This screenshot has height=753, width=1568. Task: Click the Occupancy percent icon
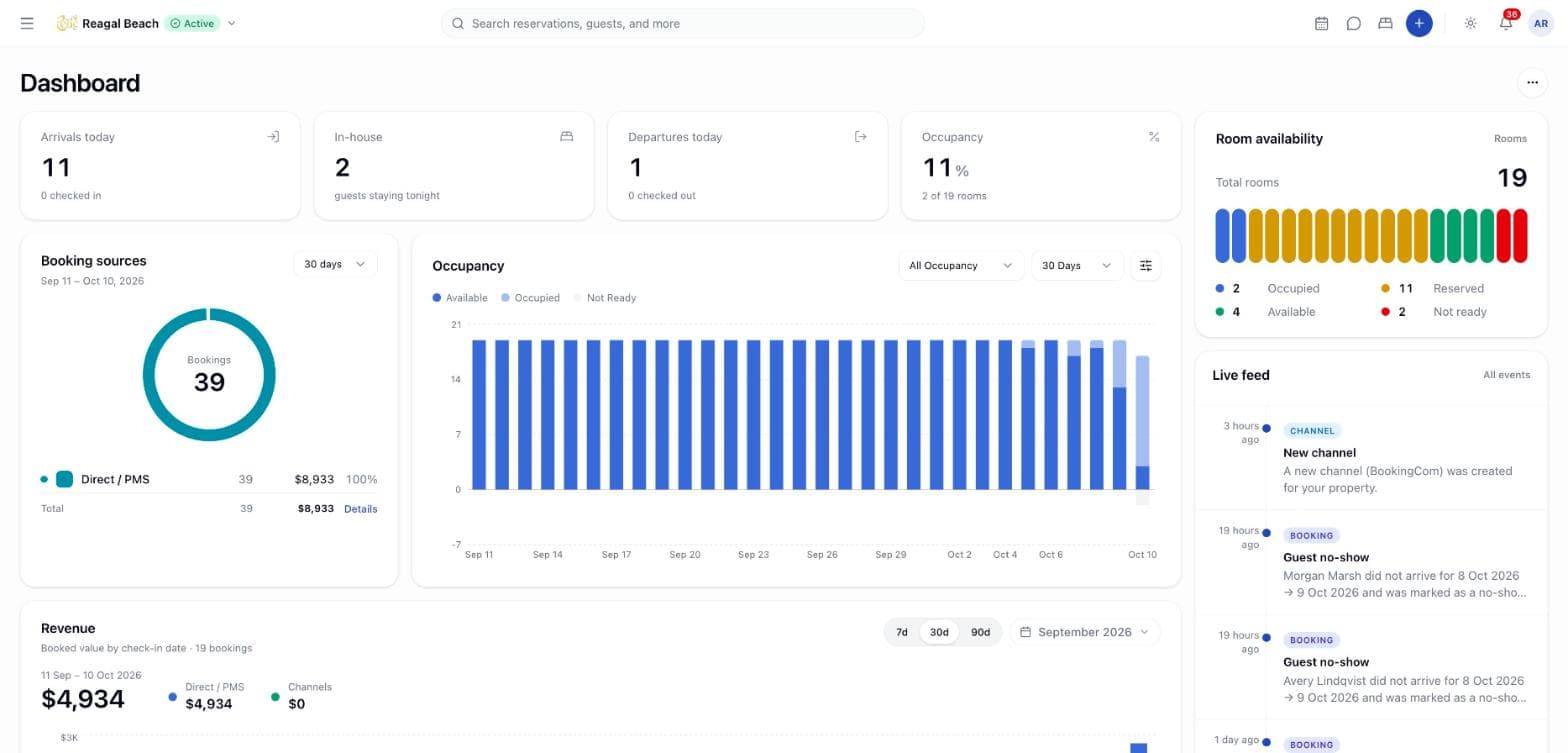[x=1154, y=137]
